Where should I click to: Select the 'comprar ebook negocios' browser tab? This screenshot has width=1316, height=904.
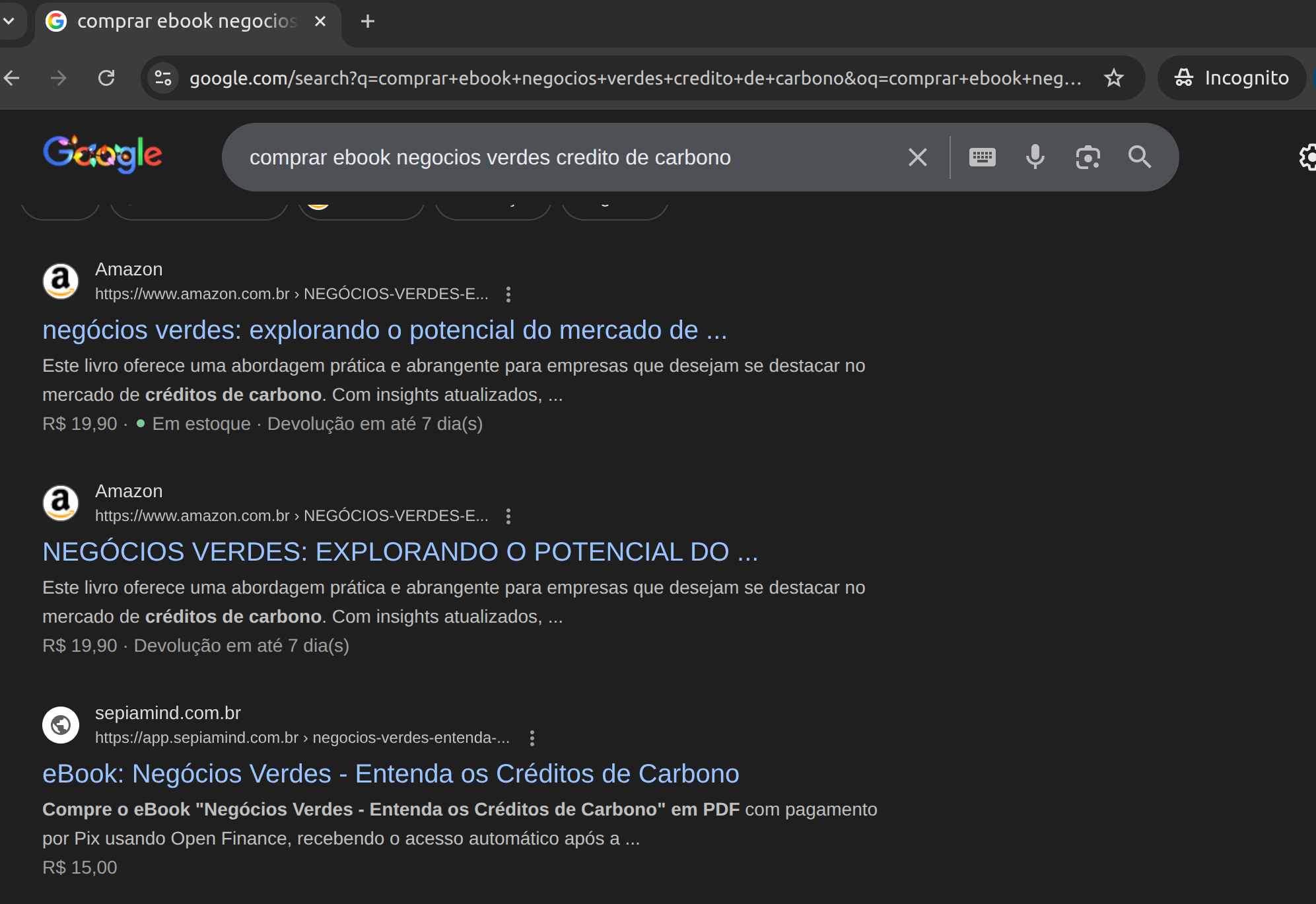[185, 20]
